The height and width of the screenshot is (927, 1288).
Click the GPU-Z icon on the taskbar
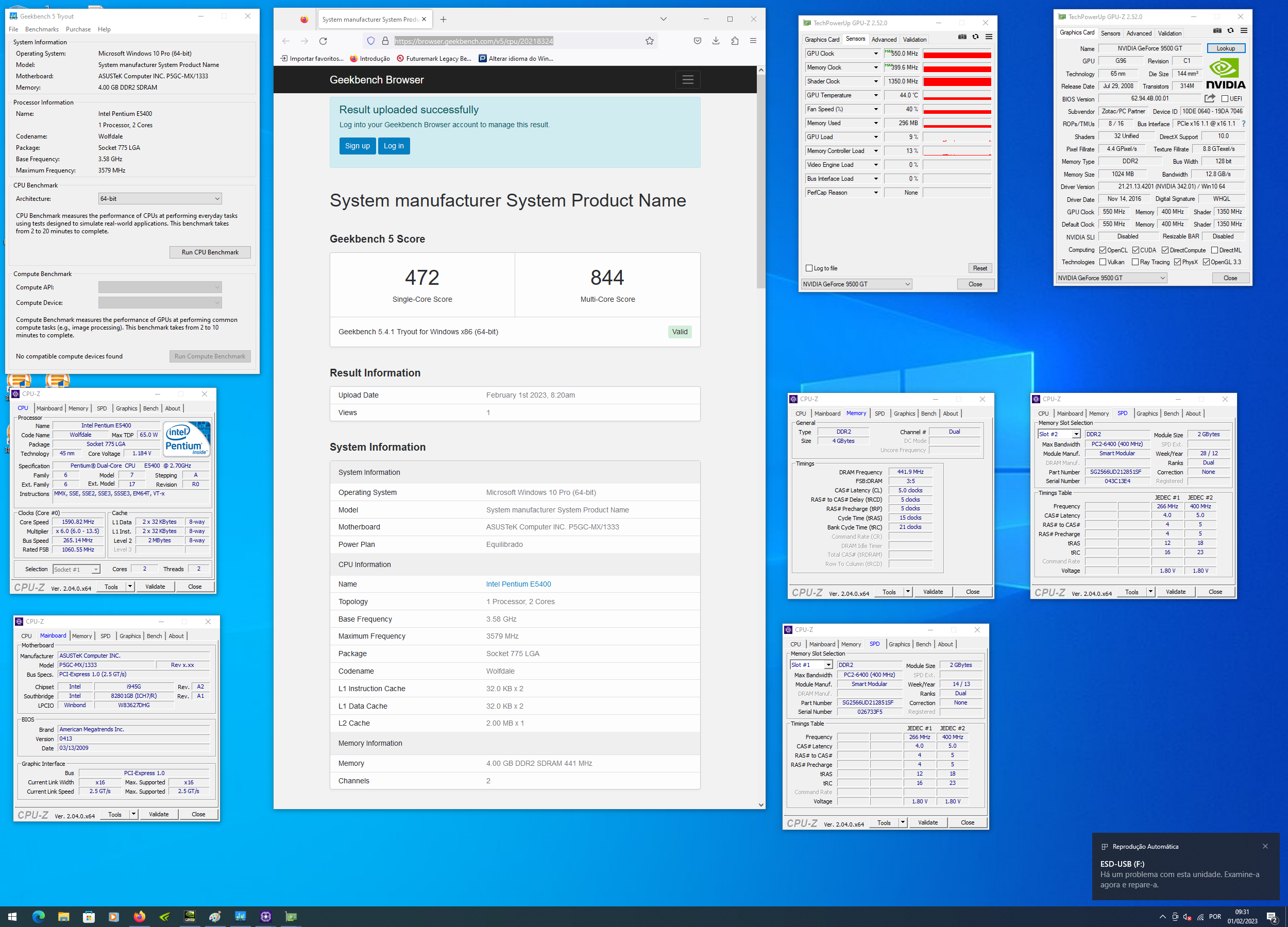(291, 916)
